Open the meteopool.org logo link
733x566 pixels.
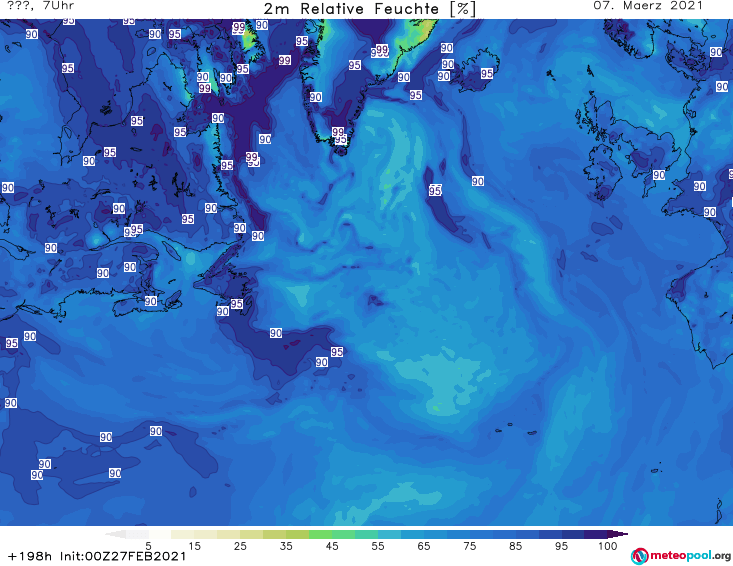681,556
